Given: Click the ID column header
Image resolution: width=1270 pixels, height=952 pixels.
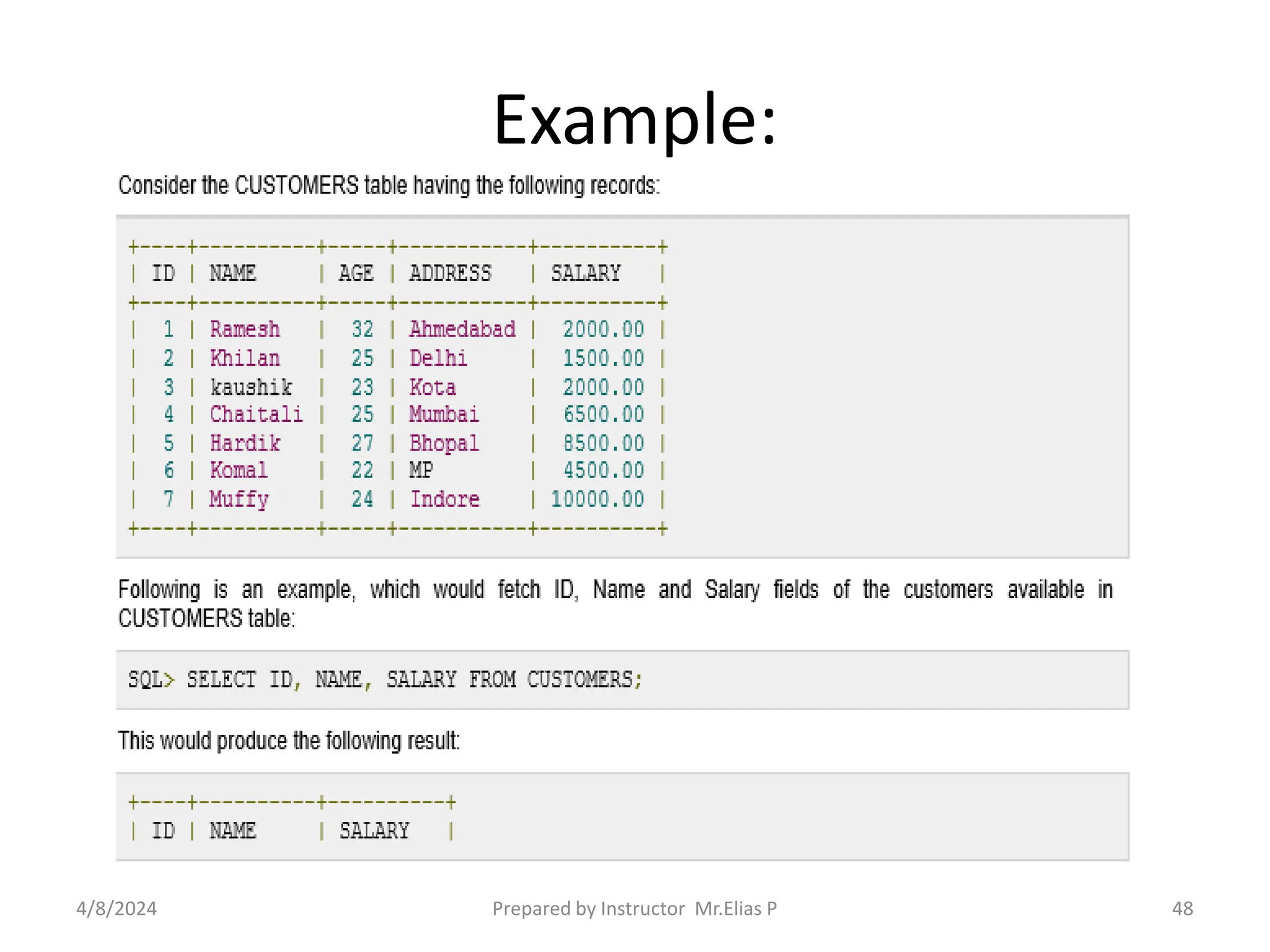Looking at the screenshot, I should pos(164,273).
